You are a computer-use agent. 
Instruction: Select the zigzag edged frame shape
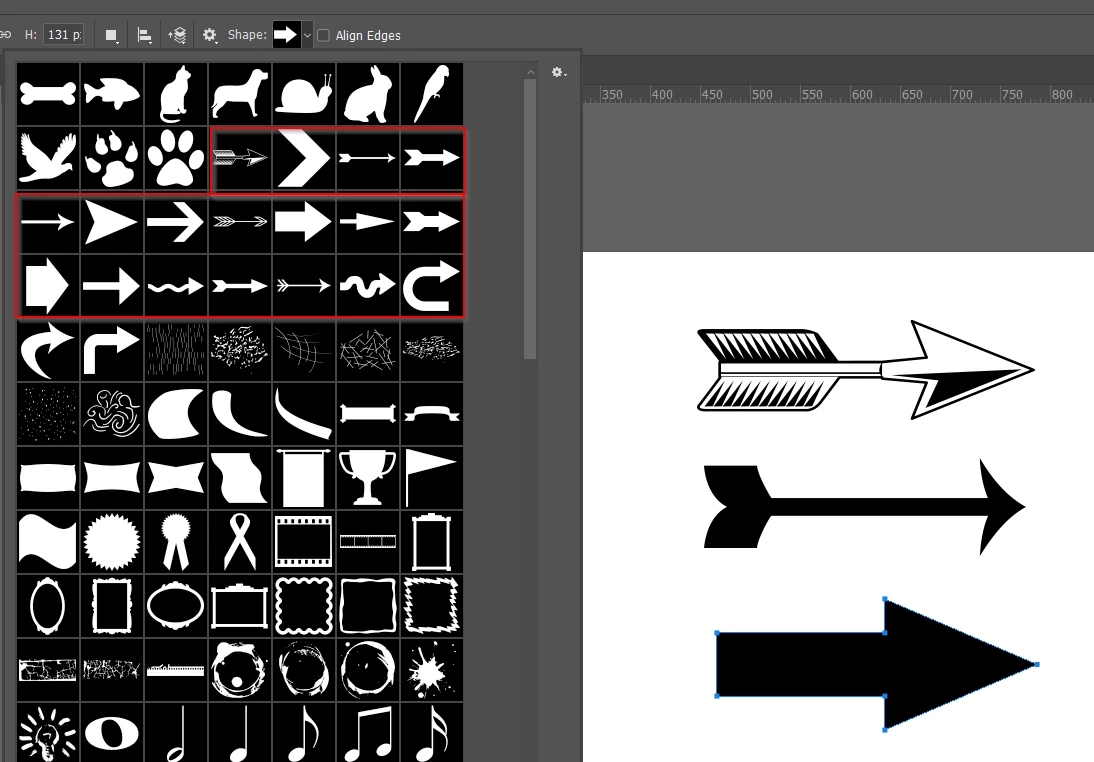pyautogui.click(x=432, y=606)
